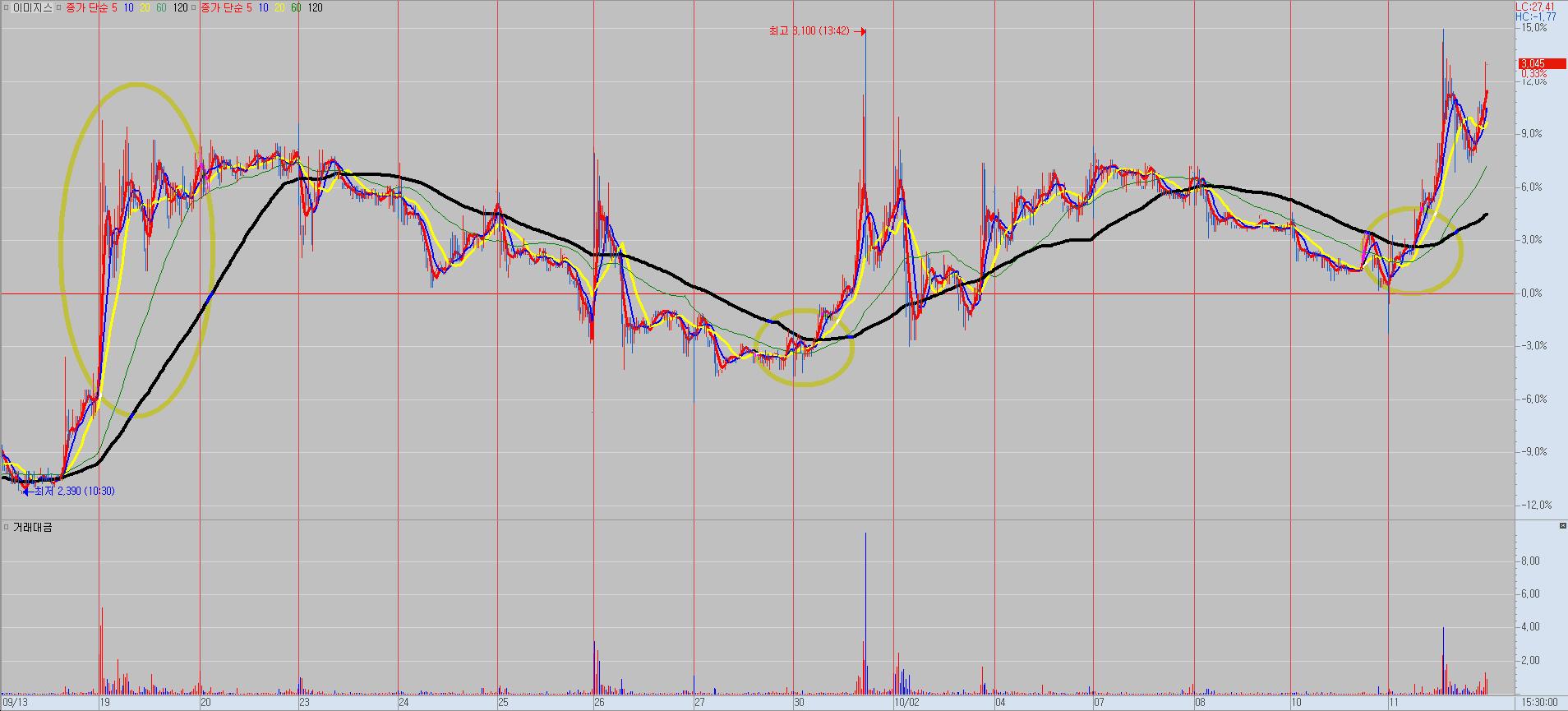Toggle the square box before second 종가 단순
1568x711 pixels.
pos(194,7)
